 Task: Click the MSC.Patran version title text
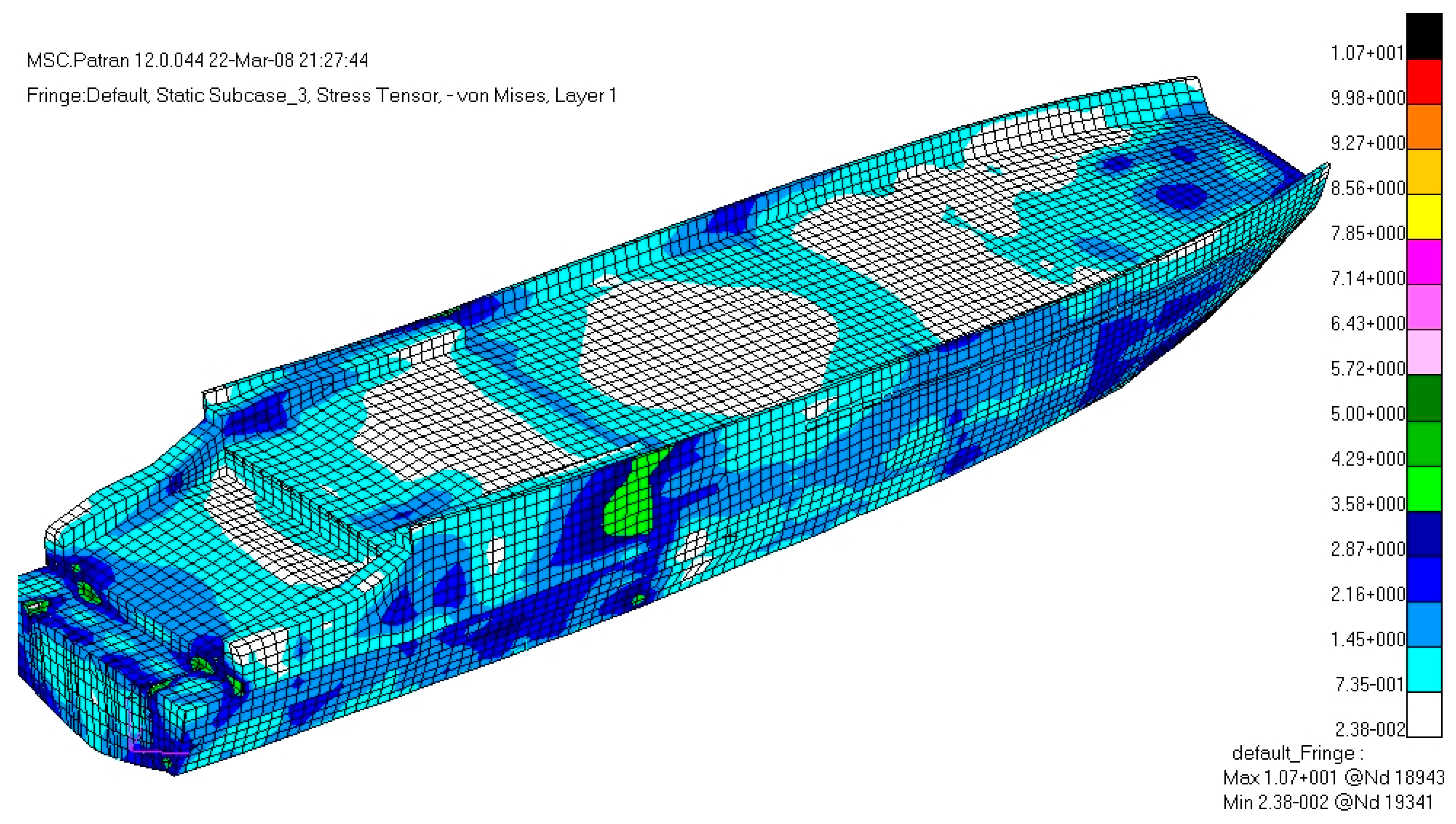(x=197, y=60)
